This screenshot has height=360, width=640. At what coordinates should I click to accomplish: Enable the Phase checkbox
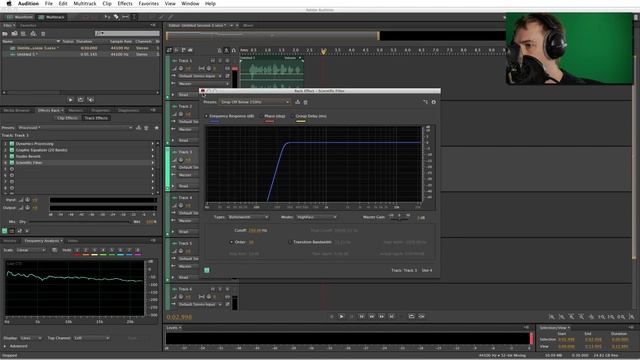click(x=262, y=116)
